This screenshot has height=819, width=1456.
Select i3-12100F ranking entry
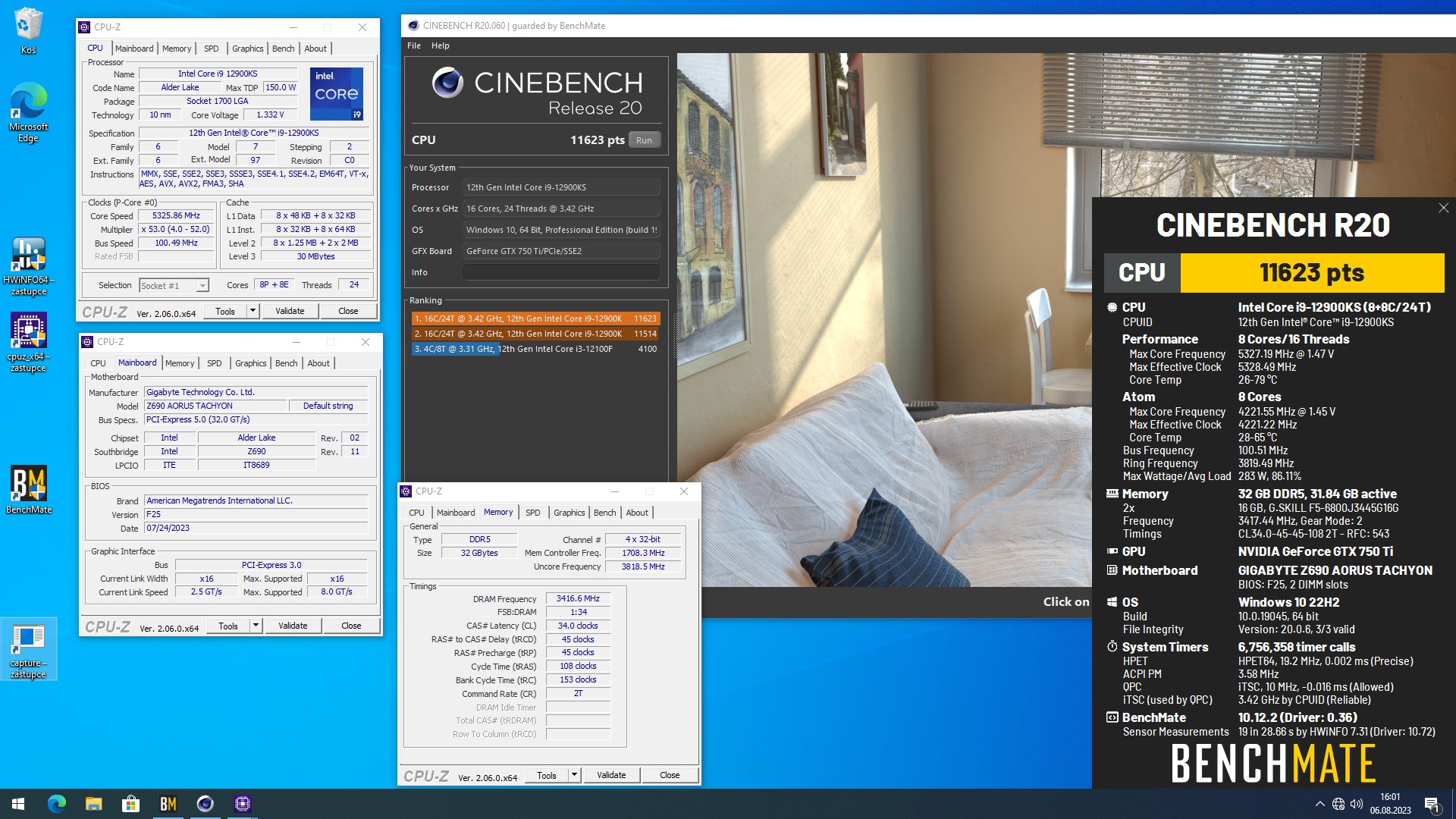click(535, 349)
